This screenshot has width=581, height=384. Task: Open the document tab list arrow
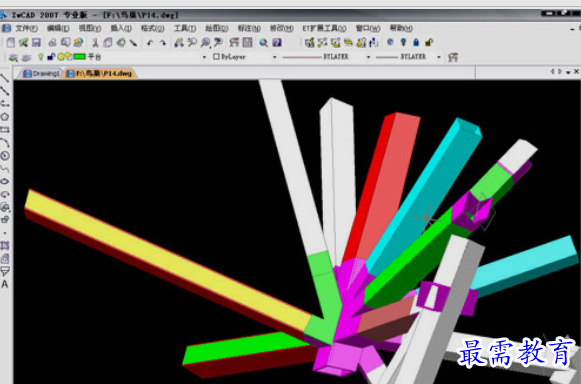(x=568, y=72)
